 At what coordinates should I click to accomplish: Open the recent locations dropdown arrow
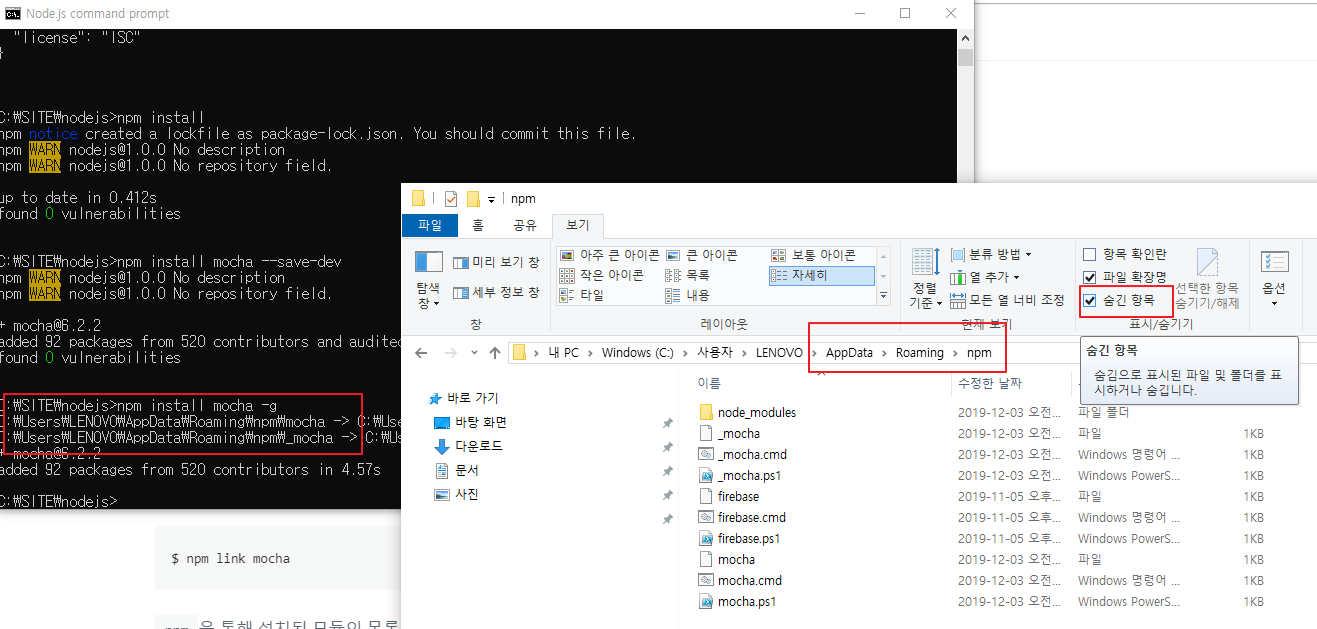[x=472, y=354]
